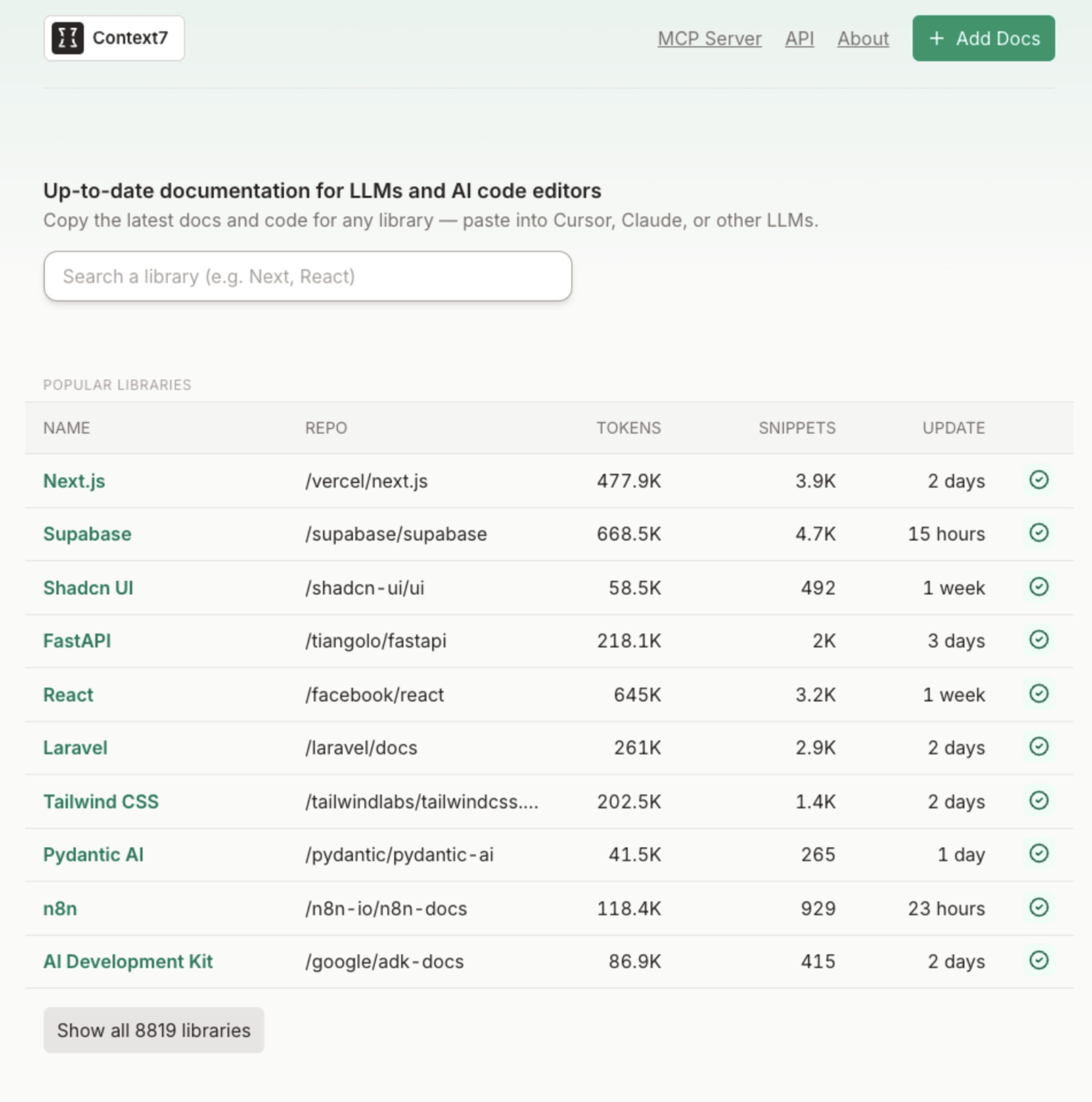This screenshot has width=1092, height=1102.
Task: Open the AI Development Kit library link
Action: pos(128,962)
